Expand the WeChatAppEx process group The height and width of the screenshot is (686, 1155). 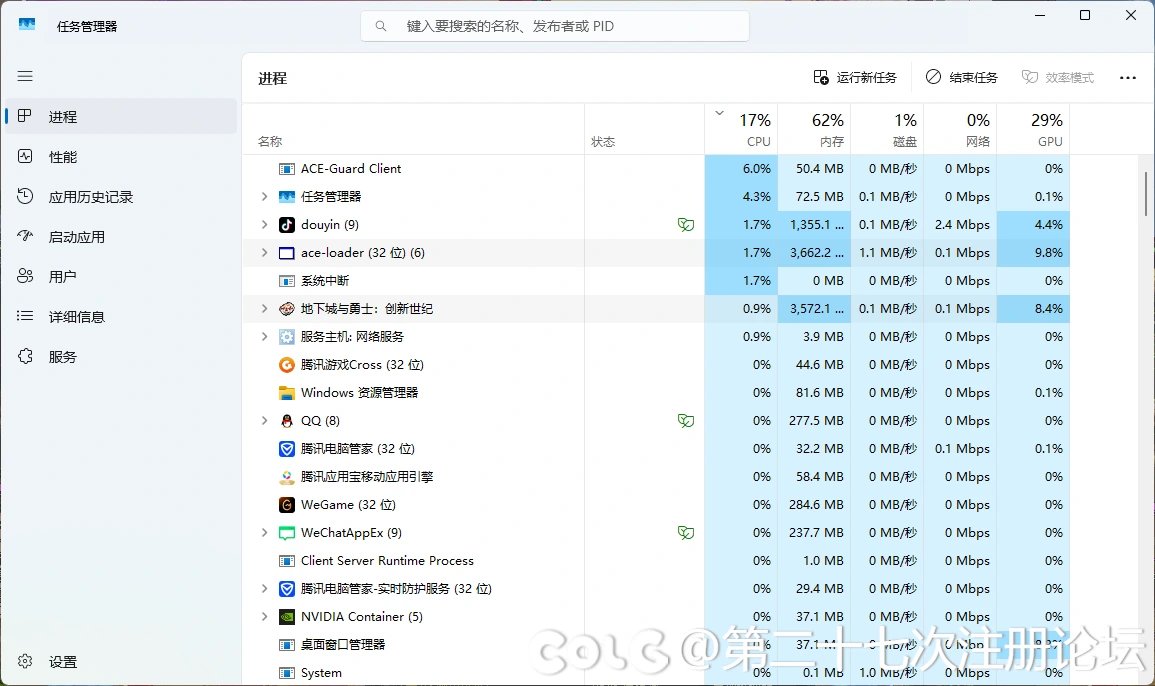click(x=264, y=533)
